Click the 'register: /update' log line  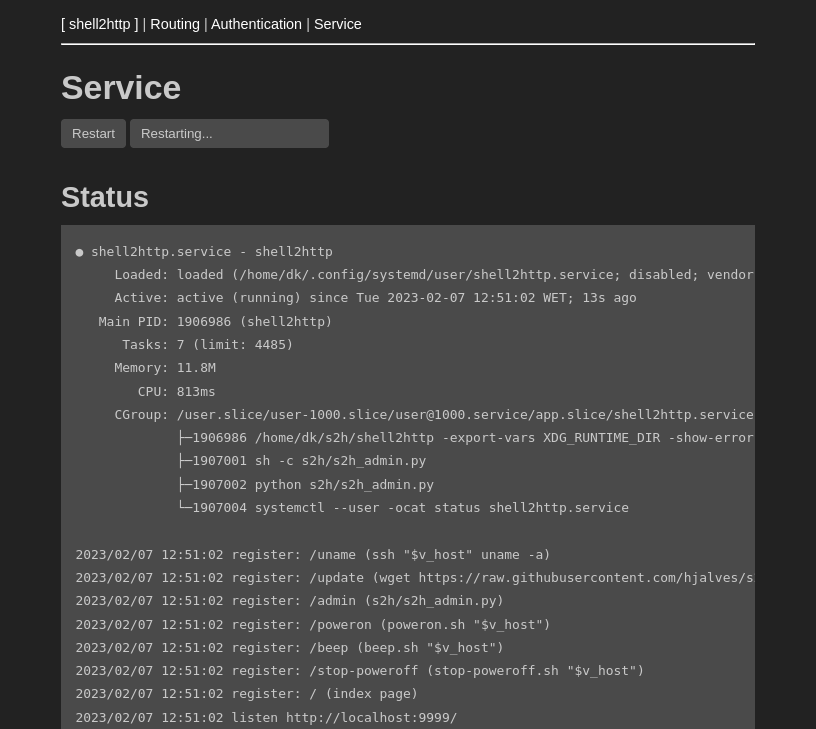click(x=415, y=578)
